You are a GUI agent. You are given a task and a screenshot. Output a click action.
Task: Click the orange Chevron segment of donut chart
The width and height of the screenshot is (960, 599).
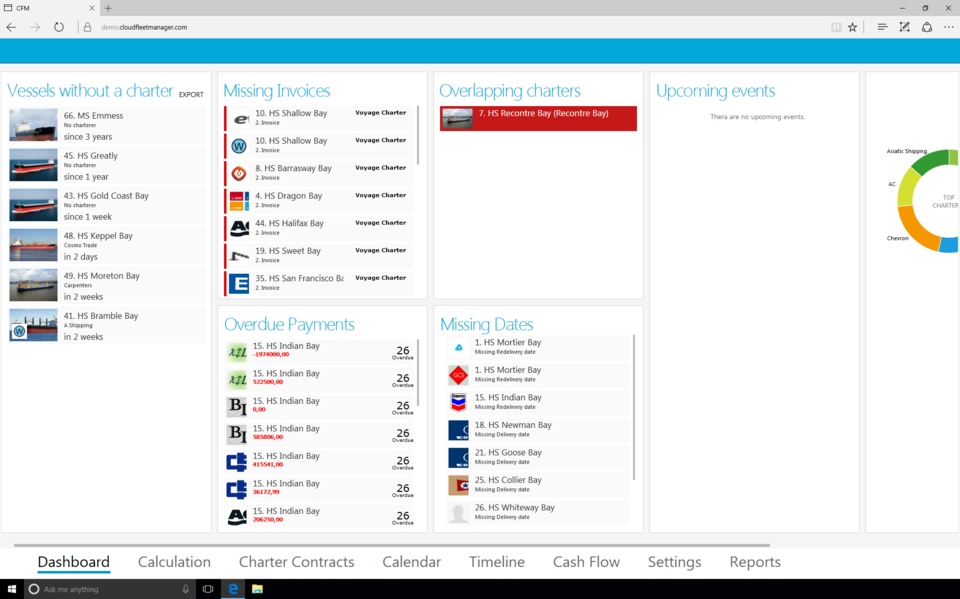[917, 233]
